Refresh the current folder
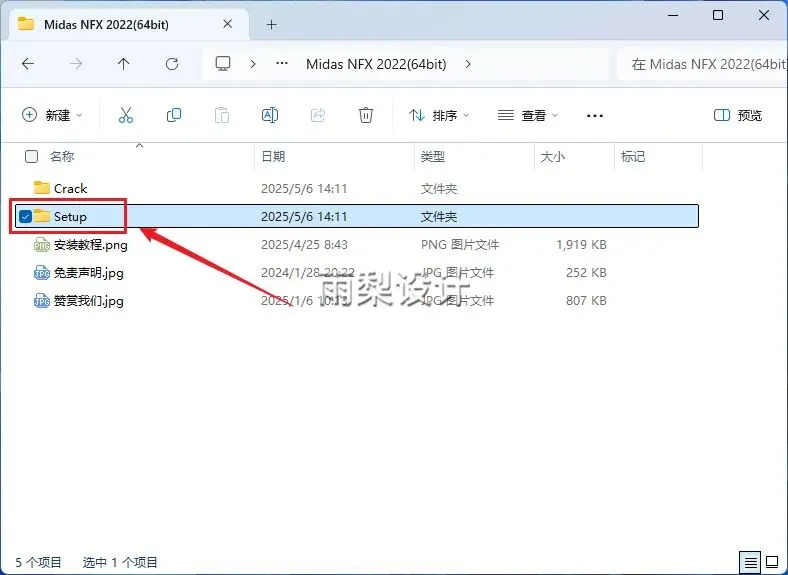The height and width of the screenshot is (575, 788). click(x=172, y=64)
